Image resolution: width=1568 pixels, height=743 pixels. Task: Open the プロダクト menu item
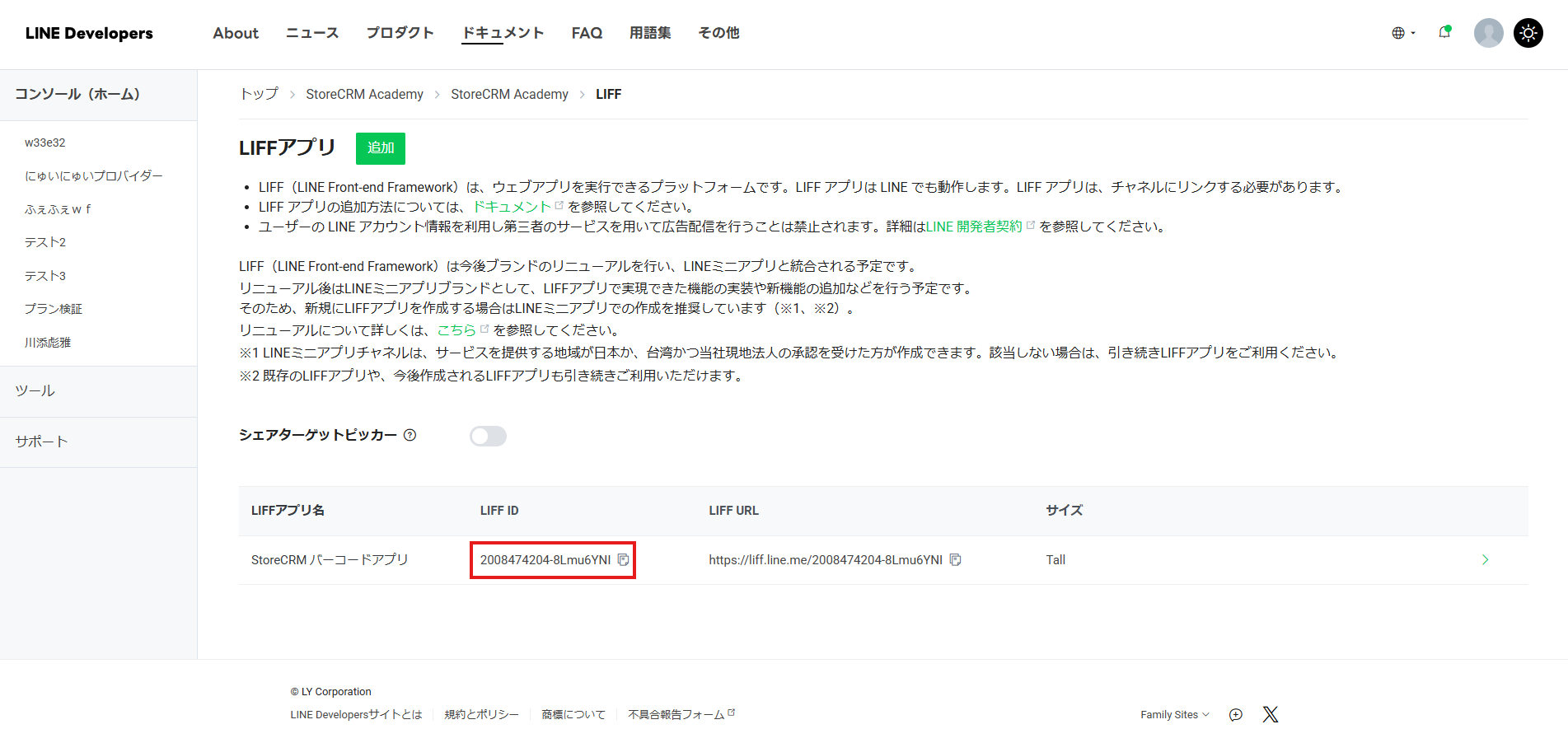coord(400,33)
